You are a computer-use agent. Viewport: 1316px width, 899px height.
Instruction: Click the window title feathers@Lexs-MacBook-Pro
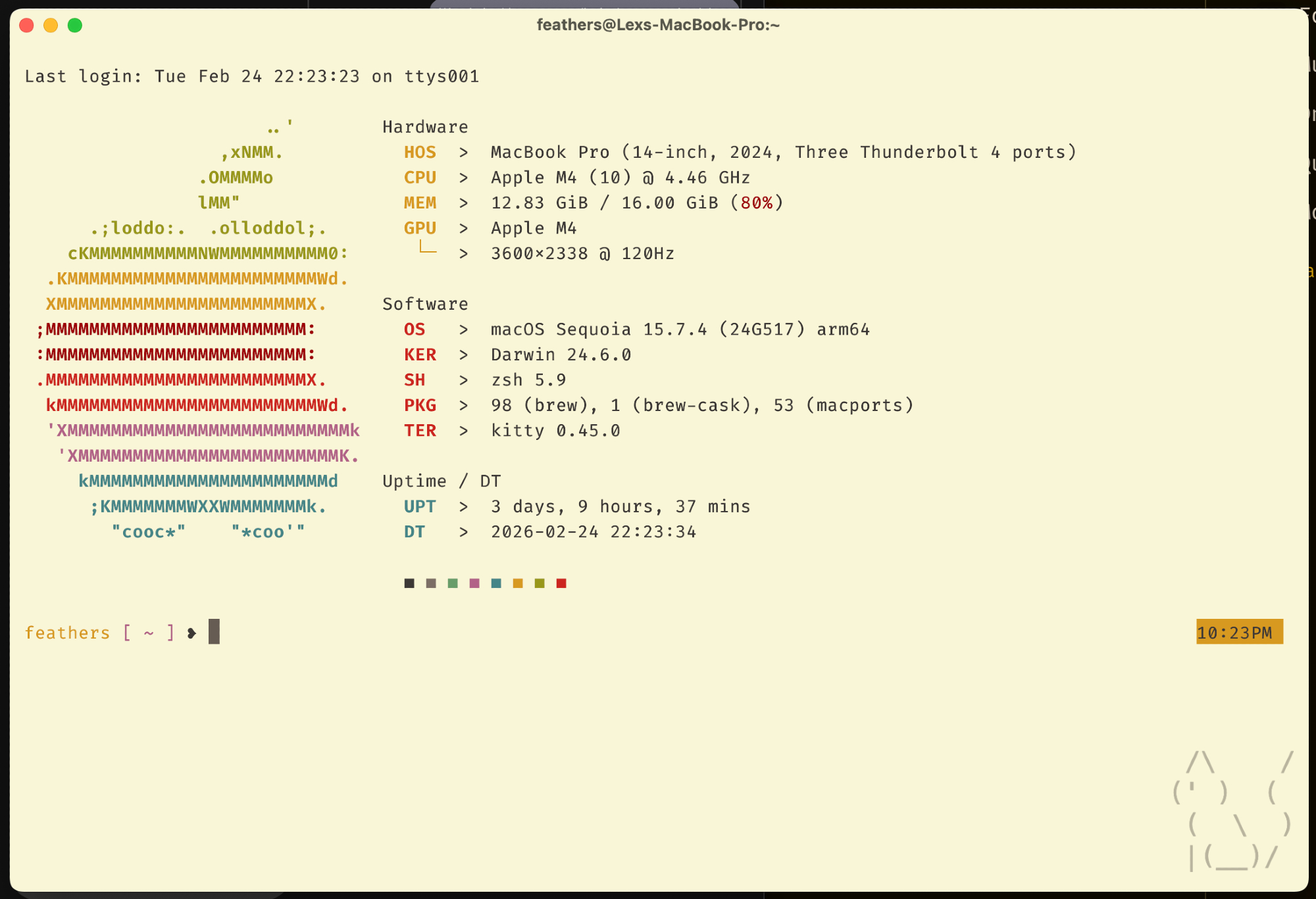[658, 25]
